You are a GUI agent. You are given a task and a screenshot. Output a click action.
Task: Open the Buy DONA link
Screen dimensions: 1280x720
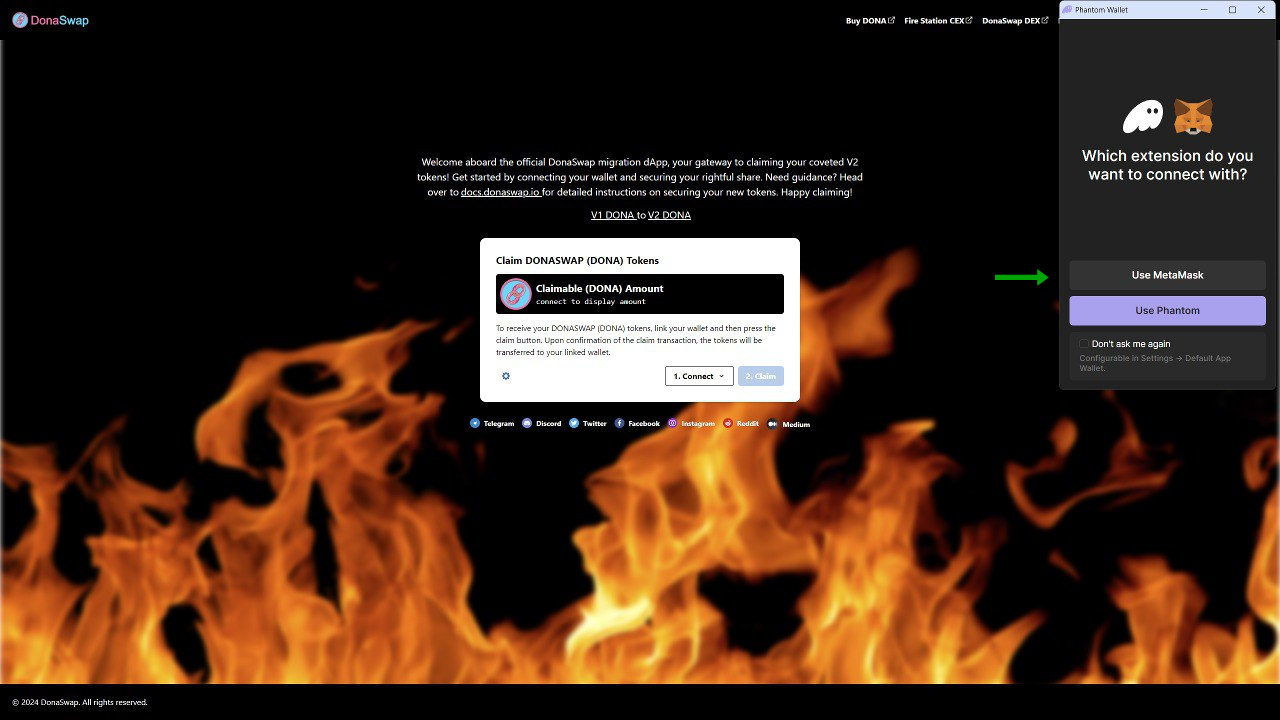pos(870,20)
